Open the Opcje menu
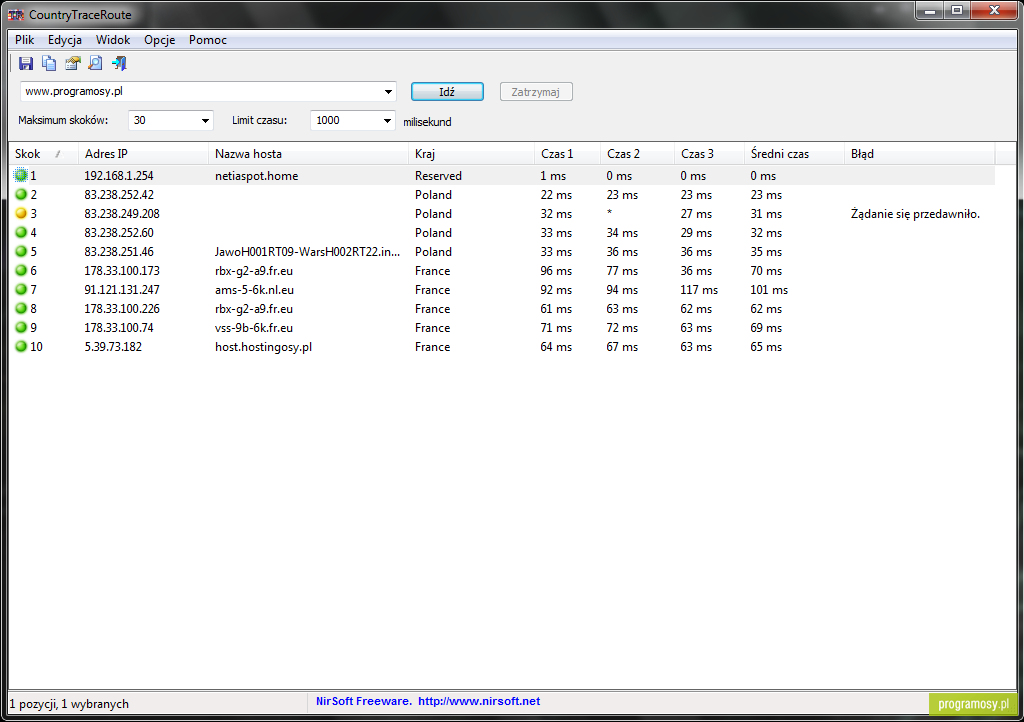1024x722 pixels. 160,40
